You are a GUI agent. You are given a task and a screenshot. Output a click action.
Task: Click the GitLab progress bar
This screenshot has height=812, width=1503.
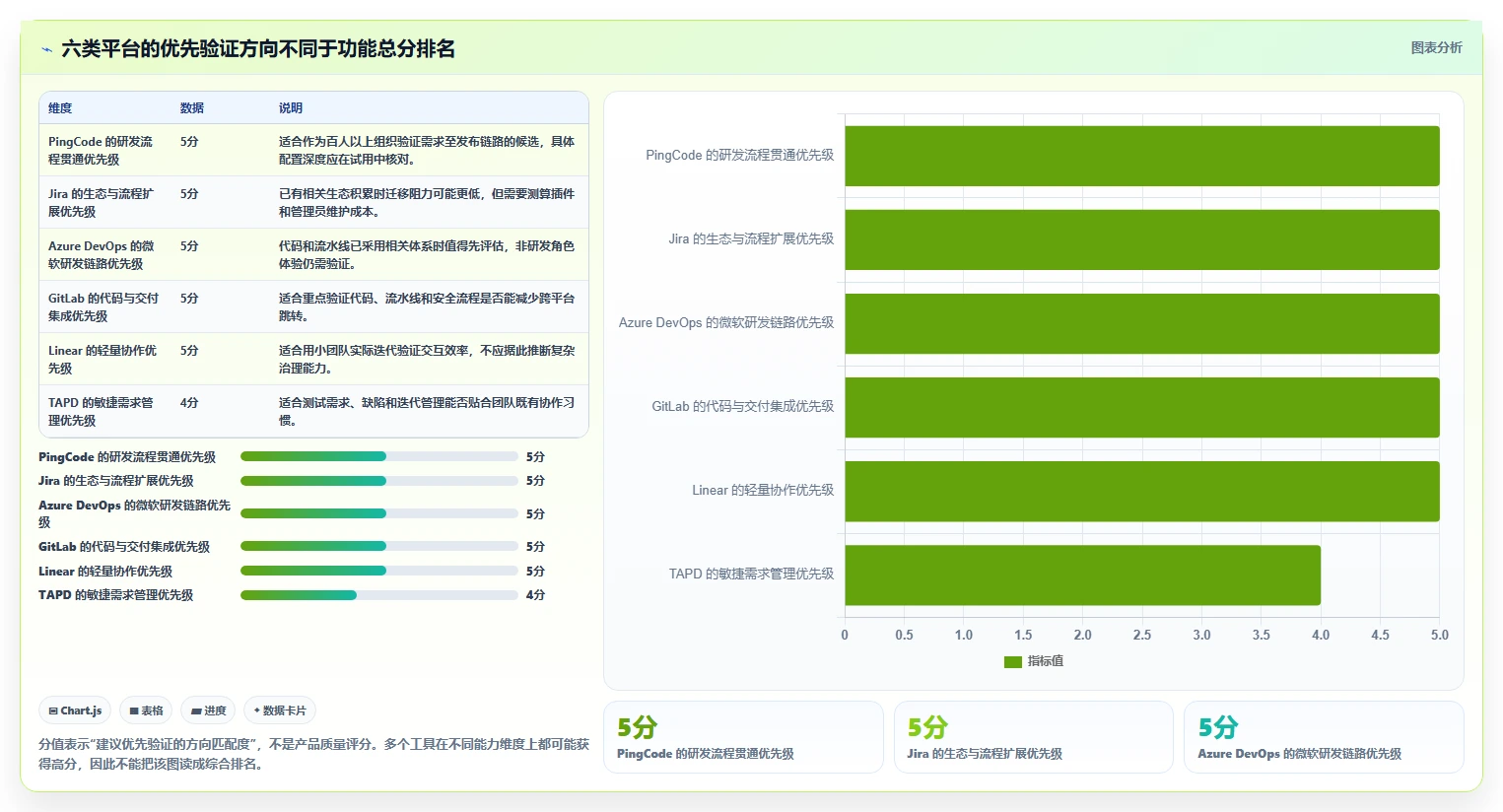click(379, 546)
